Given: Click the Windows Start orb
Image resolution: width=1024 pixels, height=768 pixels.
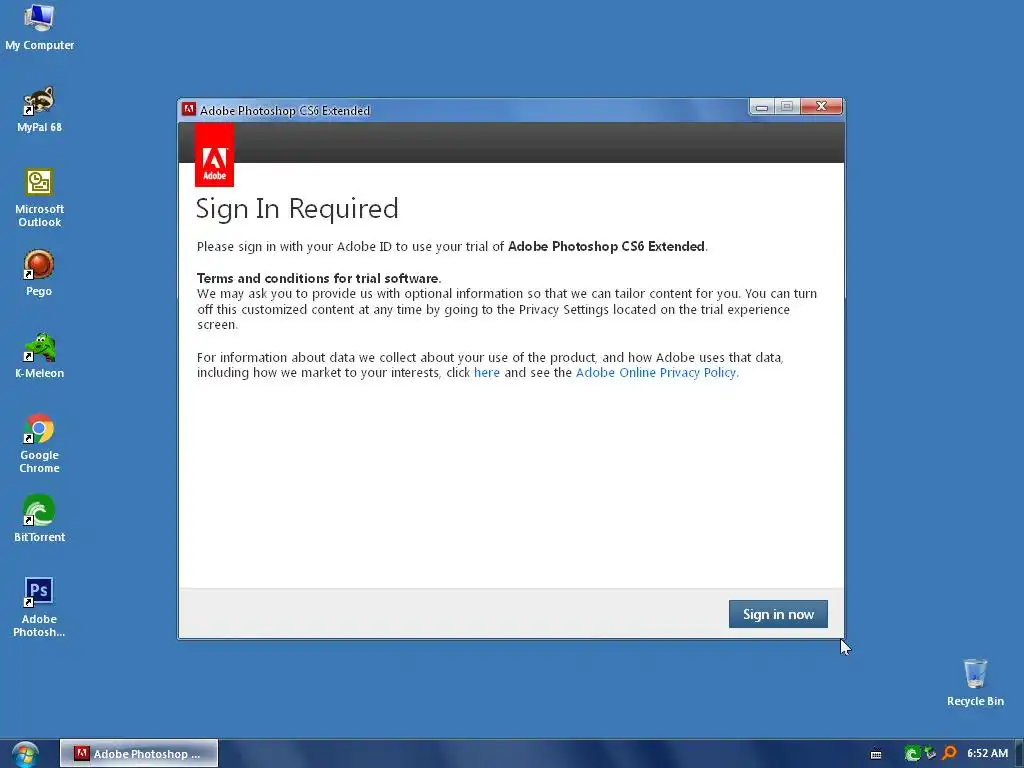Looking at the screenshot, I should (x=25, y=754).
